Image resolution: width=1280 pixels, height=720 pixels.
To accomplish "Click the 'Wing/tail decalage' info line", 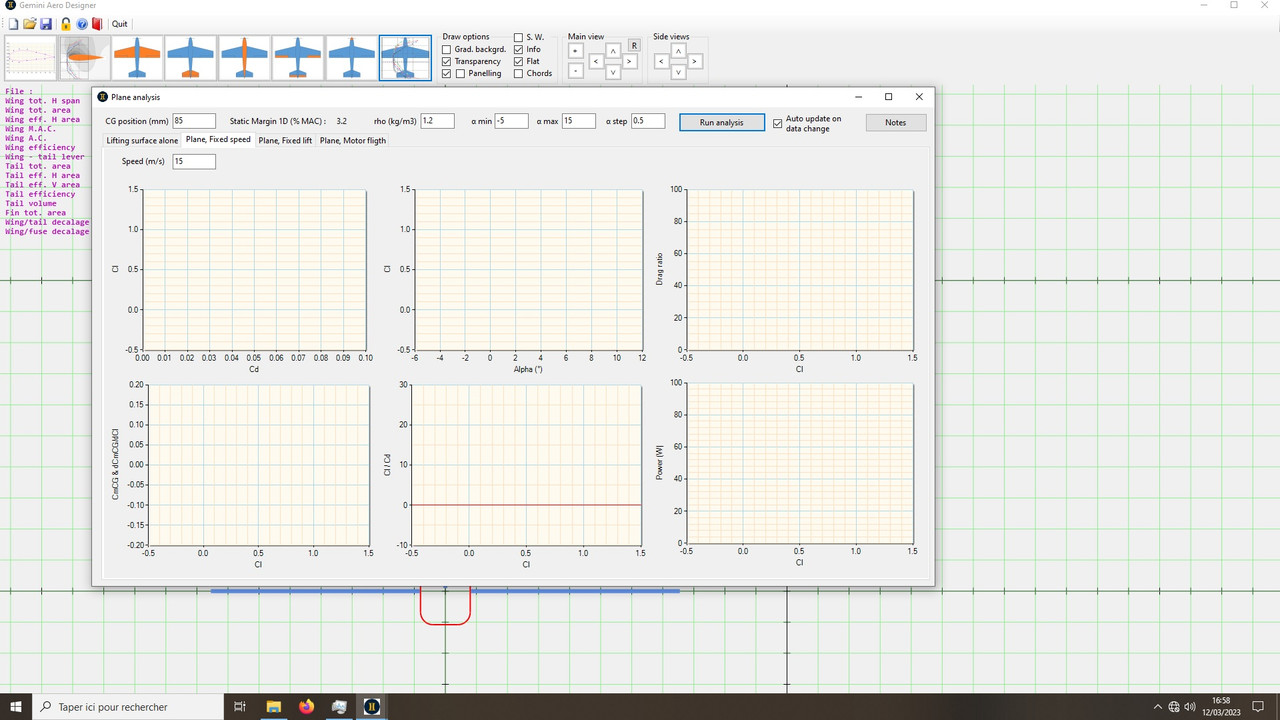I will (47, 222).
